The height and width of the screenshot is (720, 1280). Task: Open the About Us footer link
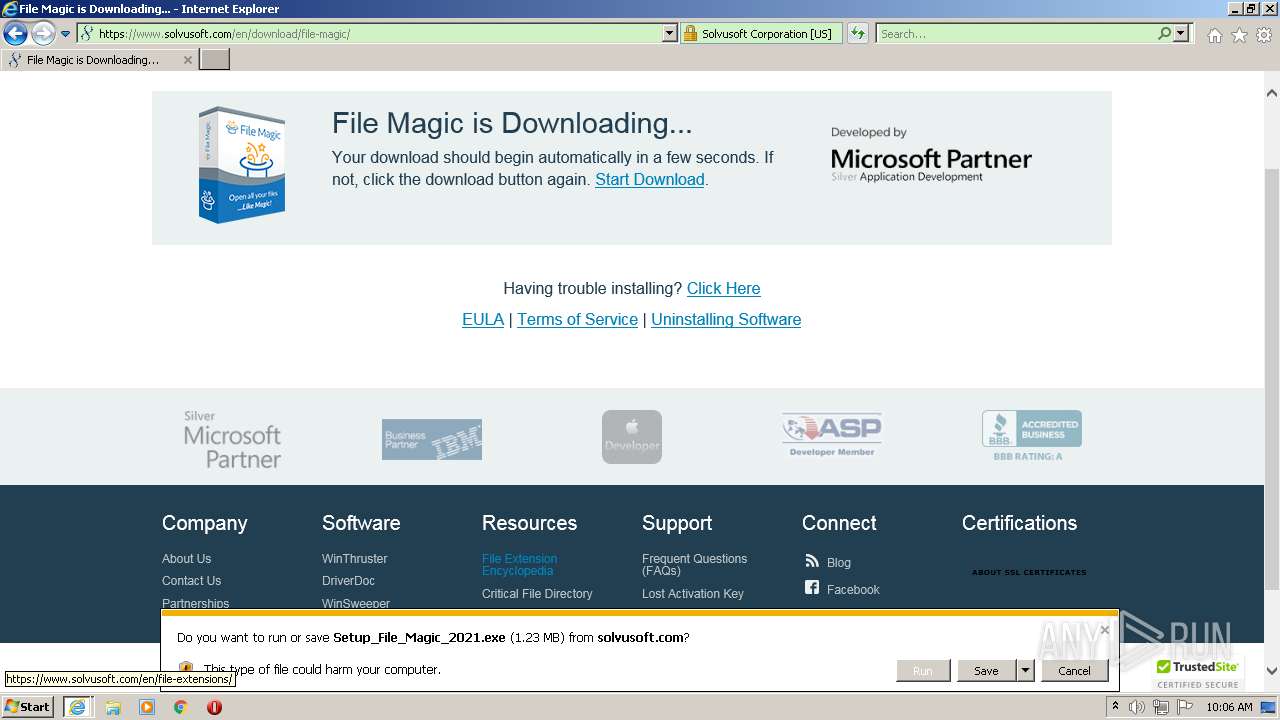click(186, 559)
